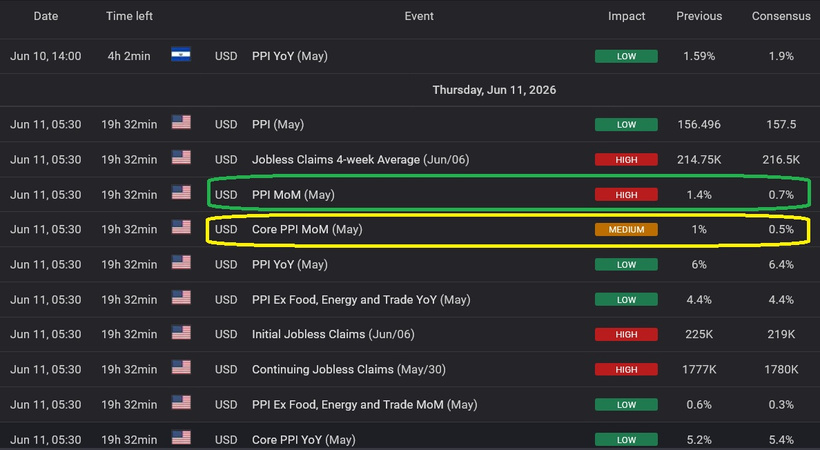
Task: Click the US flag in the Core PPI MoM row
Action: [181, 228]
